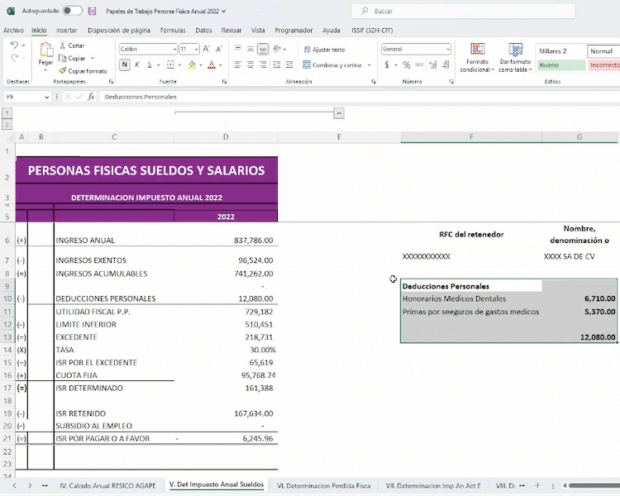The height and width of the screenshot is (496, 620).
Task: Open the Fórmulas ribbon tab
Action: (x=173, y=30)
